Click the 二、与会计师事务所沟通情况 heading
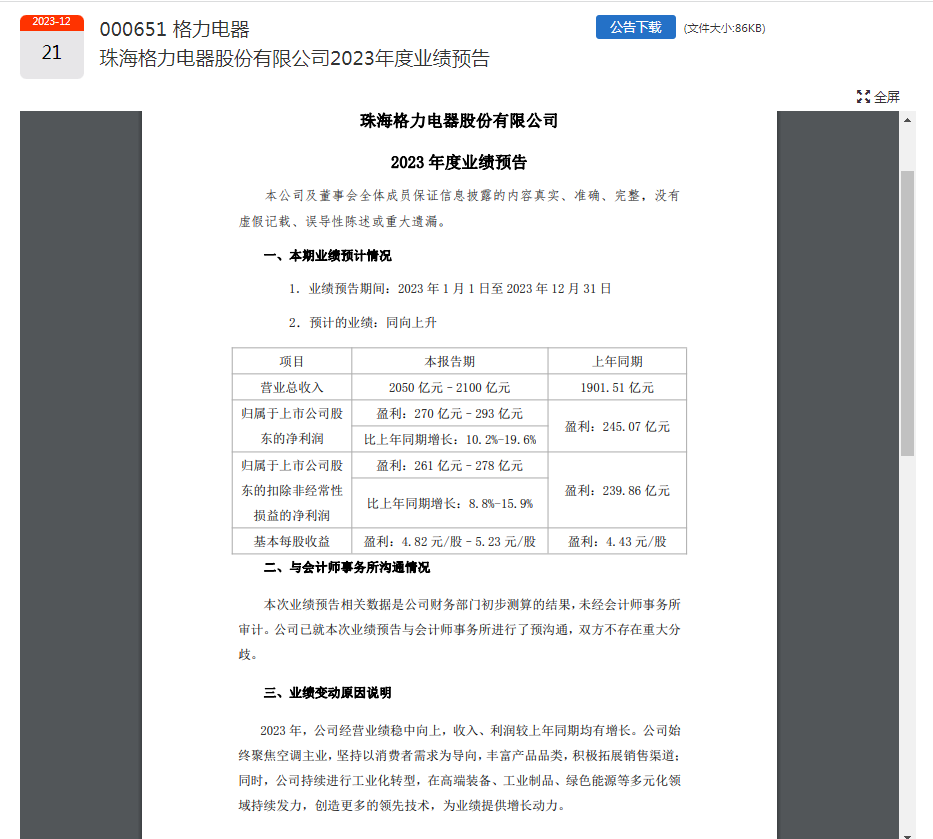 point(346,568)
